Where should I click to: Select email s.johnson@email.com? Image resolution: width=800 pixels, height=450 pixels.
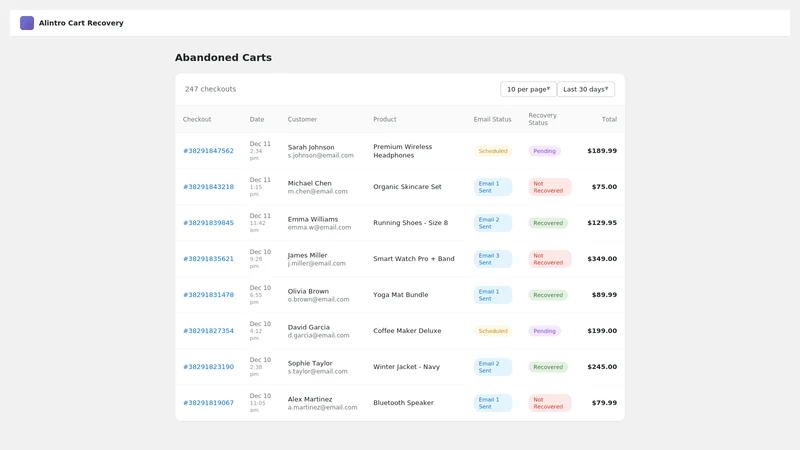tap(320, 155)
